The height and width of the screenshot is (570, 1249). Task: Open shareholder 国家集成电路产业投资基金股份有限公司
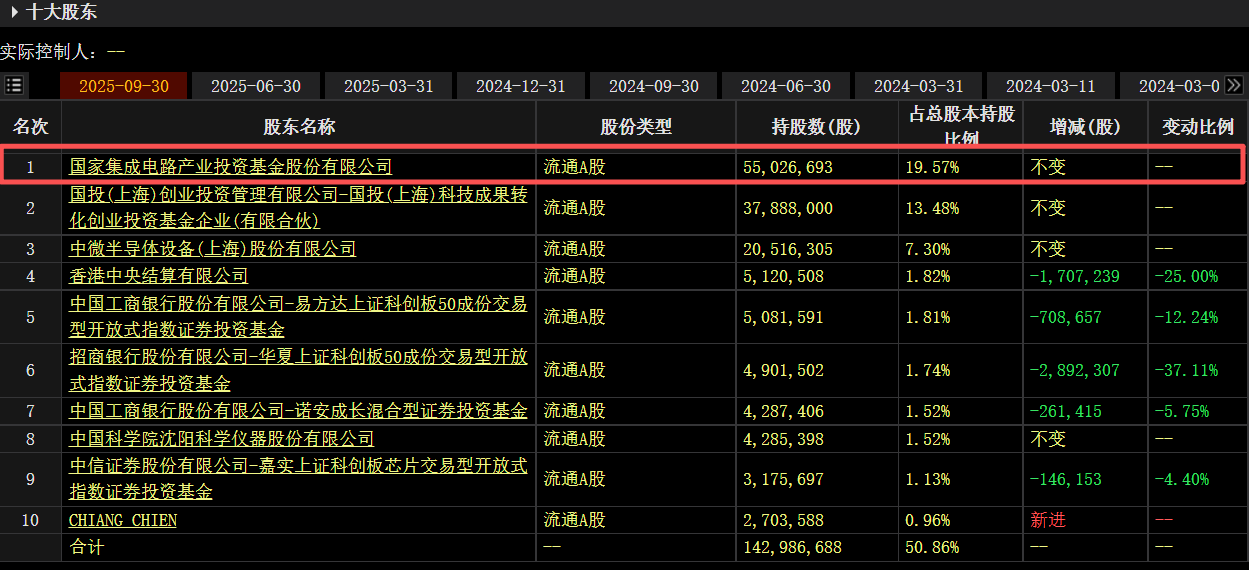click(x=230, y=167)
